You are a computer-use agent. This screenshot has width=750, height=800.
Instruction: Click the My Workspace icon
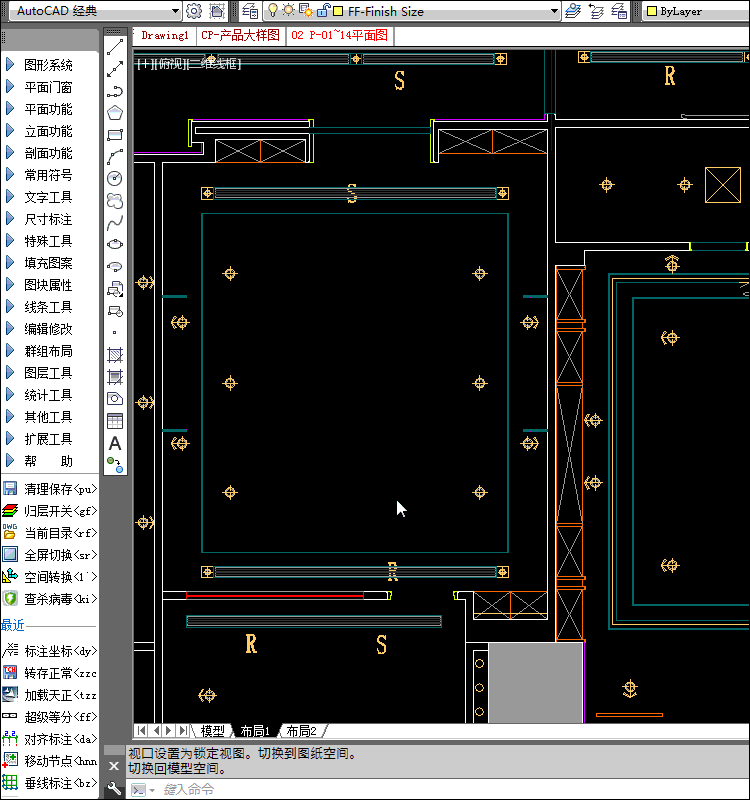pos(217,11)
